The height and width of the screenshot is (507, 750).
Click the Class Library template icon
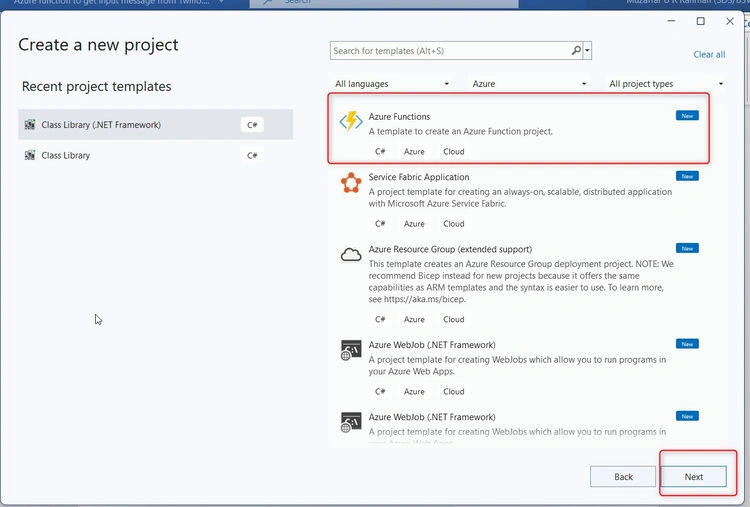(30, 155)
